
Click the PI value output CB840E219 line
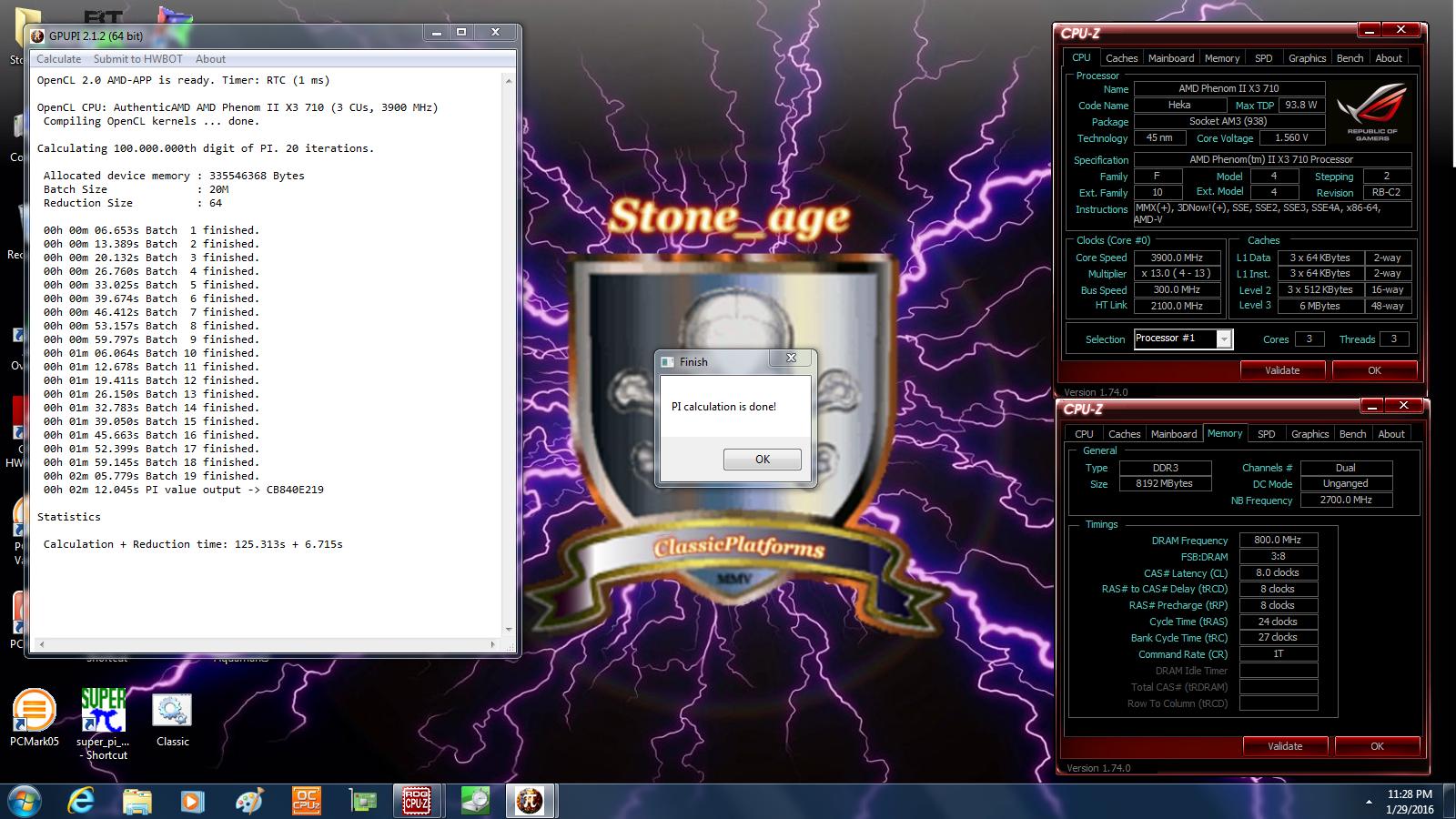click(183, 490)
